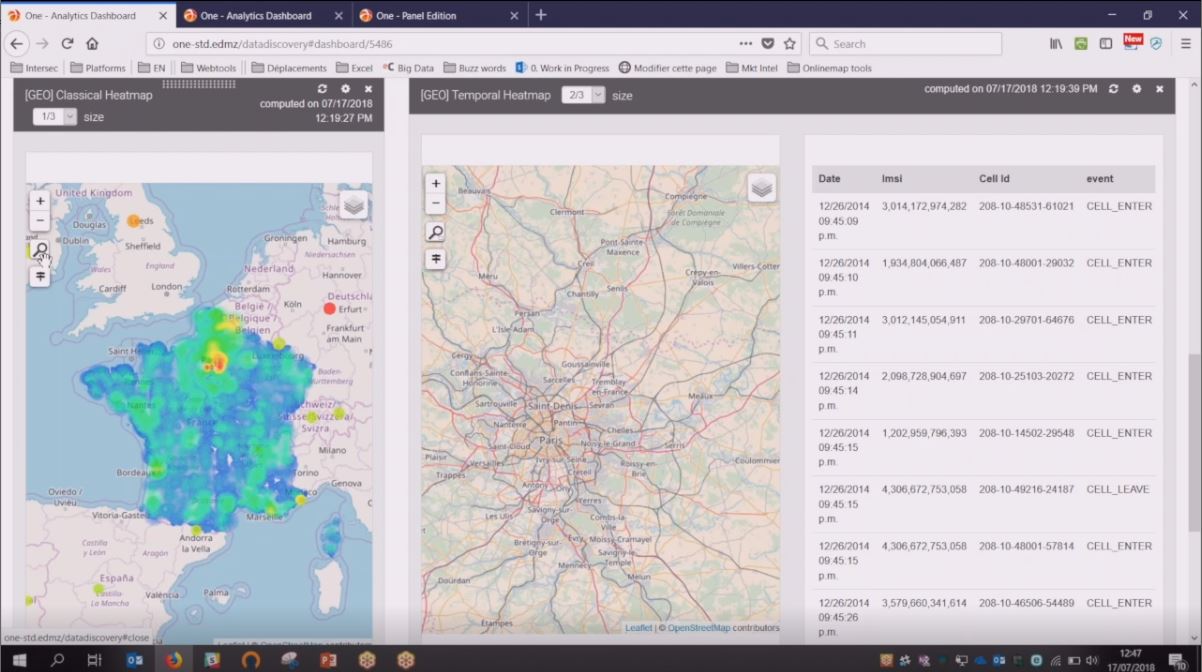Open Firefox from the Windows taskbar
This screenshot has height=672, width=1202.
(173, 660)
